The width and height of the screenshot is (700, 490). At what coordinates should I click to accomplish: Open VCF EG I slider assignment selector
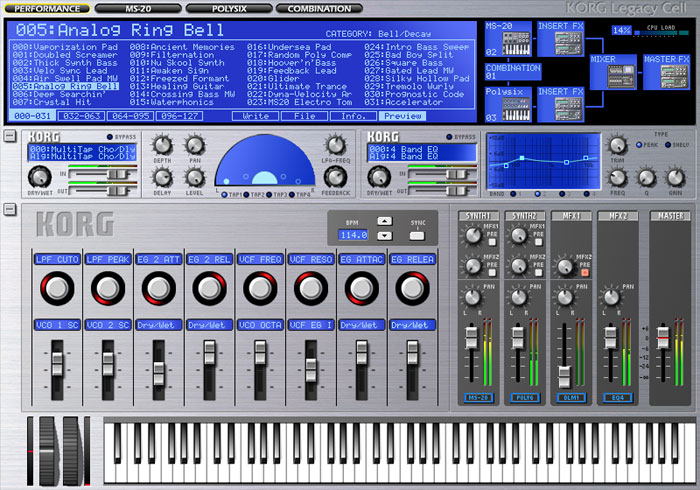311,325
